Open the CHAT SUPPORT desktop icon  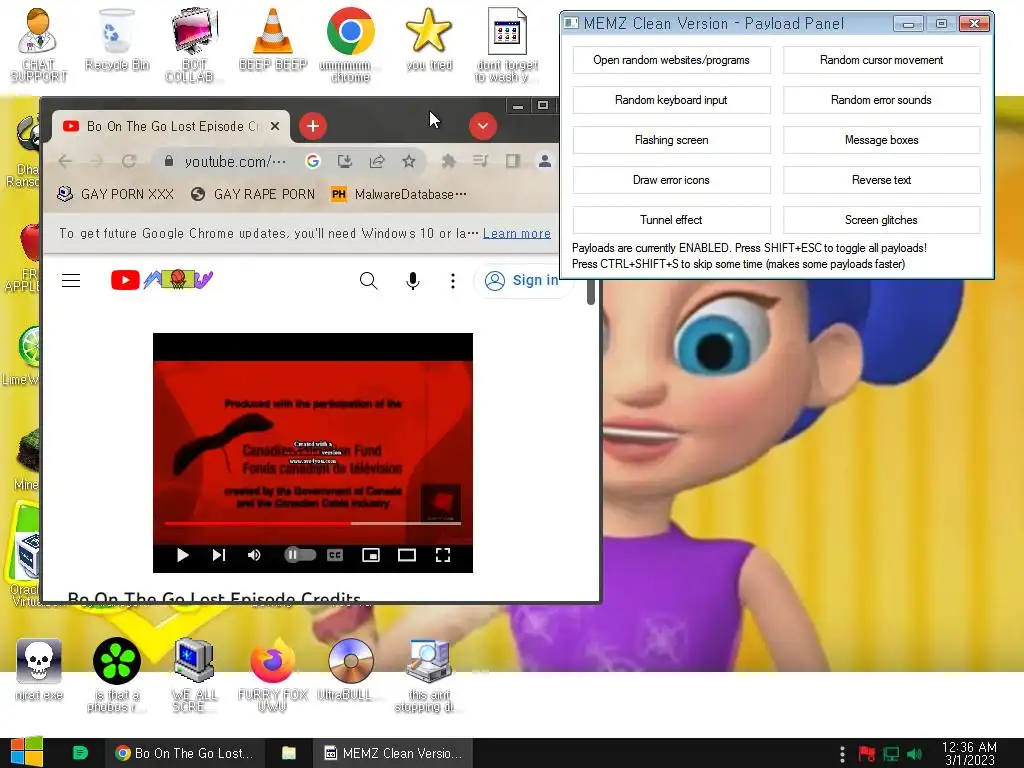tap(38, 44)
